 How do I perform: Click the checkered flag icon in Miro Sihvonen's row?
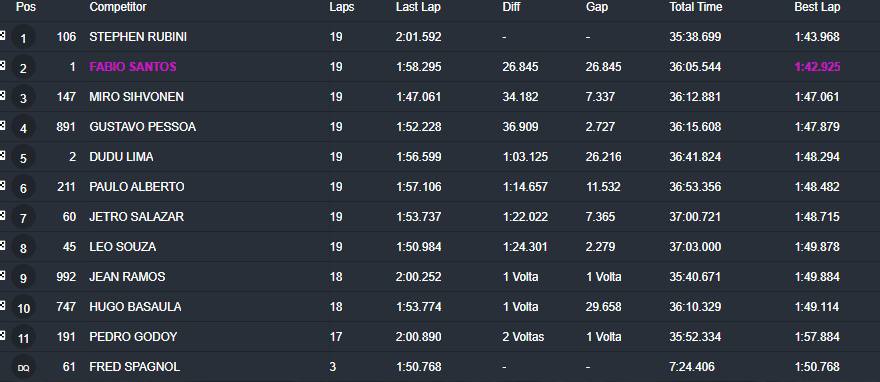pos(2,95)
